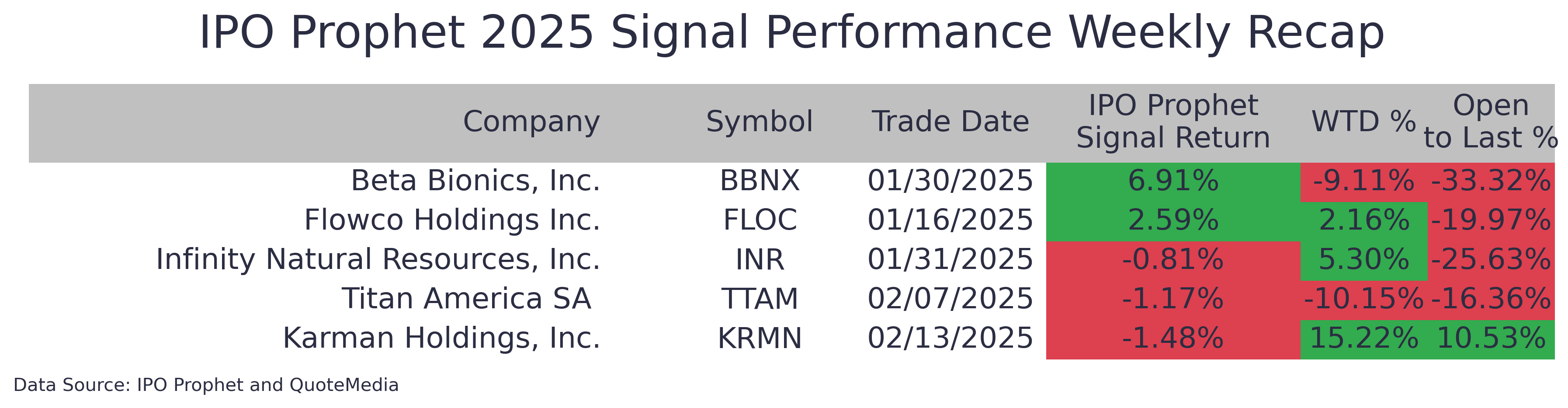Select the green 10.53% open to last cell
This screenshot has width=1568, height=408.
[1491, 338]
